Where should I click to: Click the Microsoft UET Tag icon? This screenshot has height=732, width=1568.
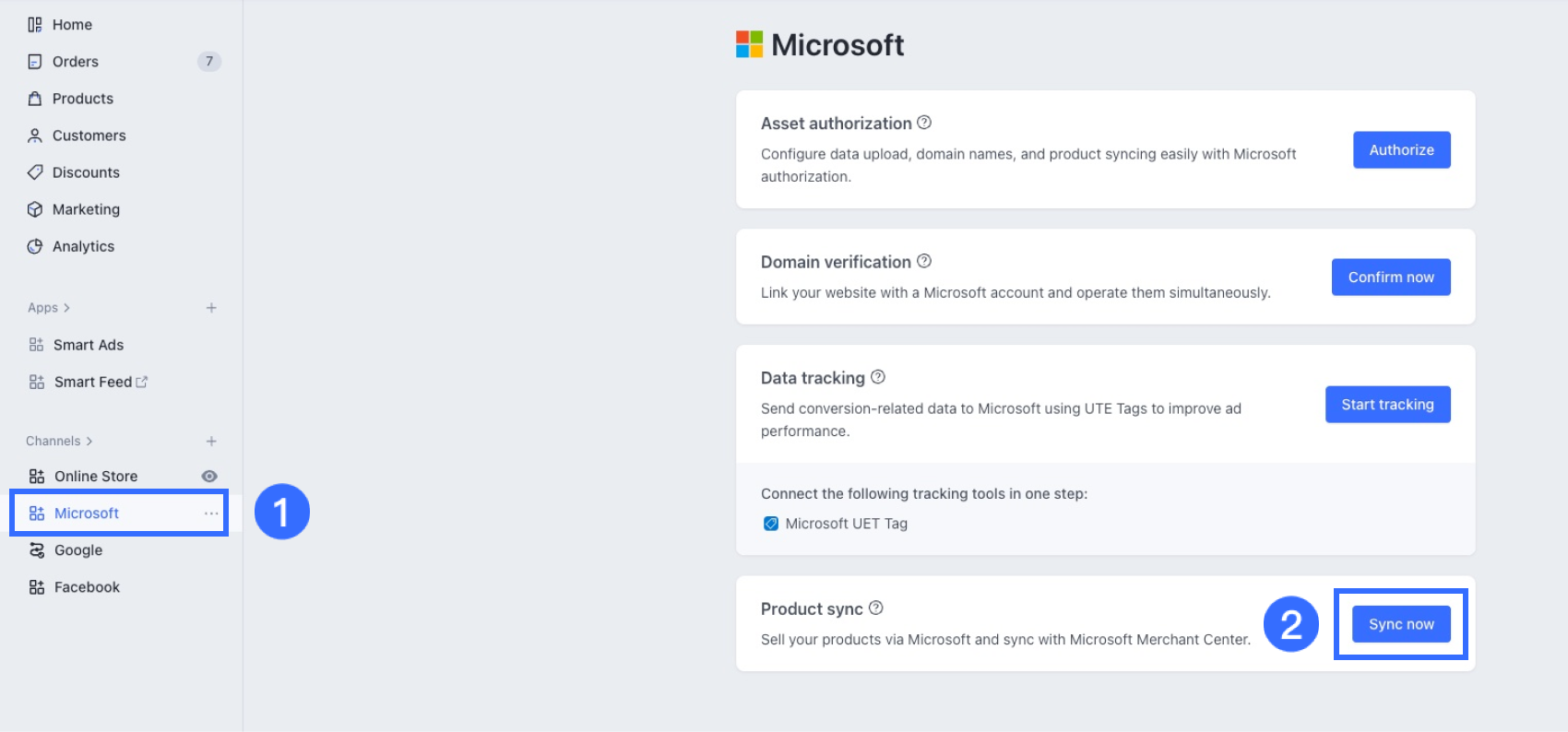[771, 524]
